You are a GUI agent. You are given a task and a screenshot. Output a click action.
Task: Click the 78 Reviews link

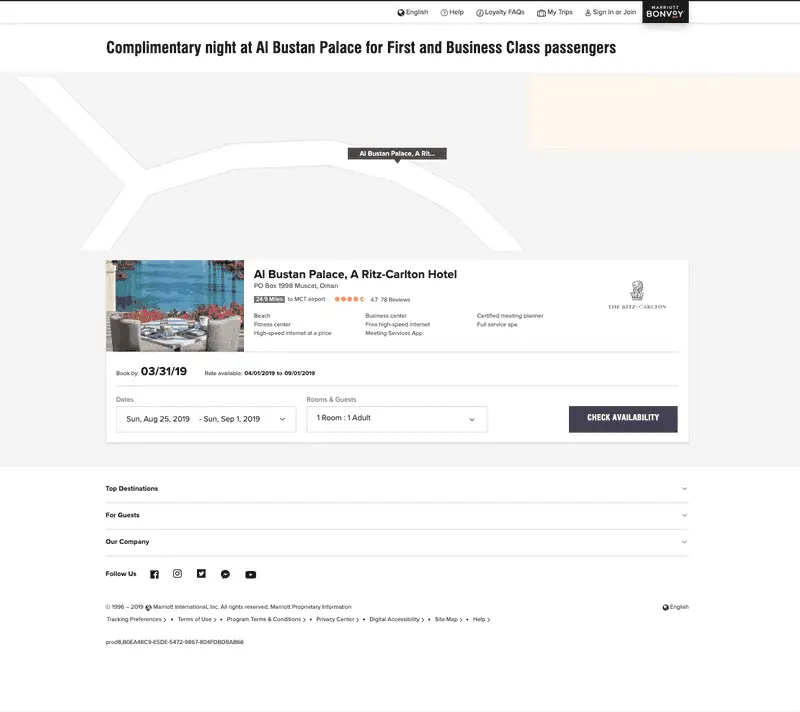(395, 300)
